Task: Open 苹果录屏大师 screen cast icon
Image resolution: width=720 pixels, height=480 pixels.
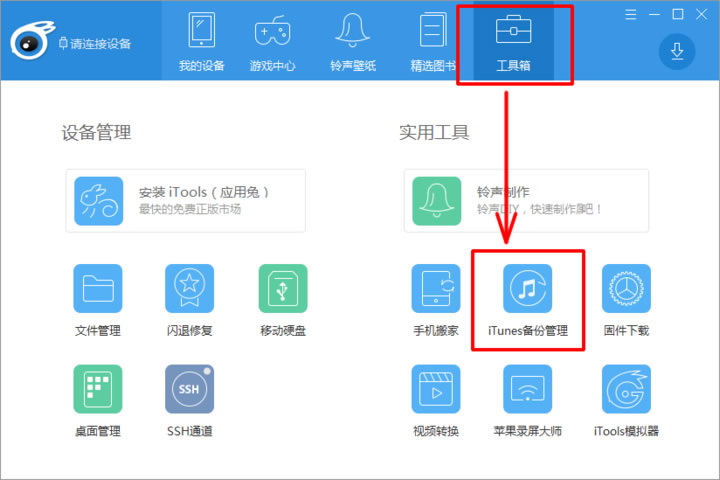Action: 528,389
